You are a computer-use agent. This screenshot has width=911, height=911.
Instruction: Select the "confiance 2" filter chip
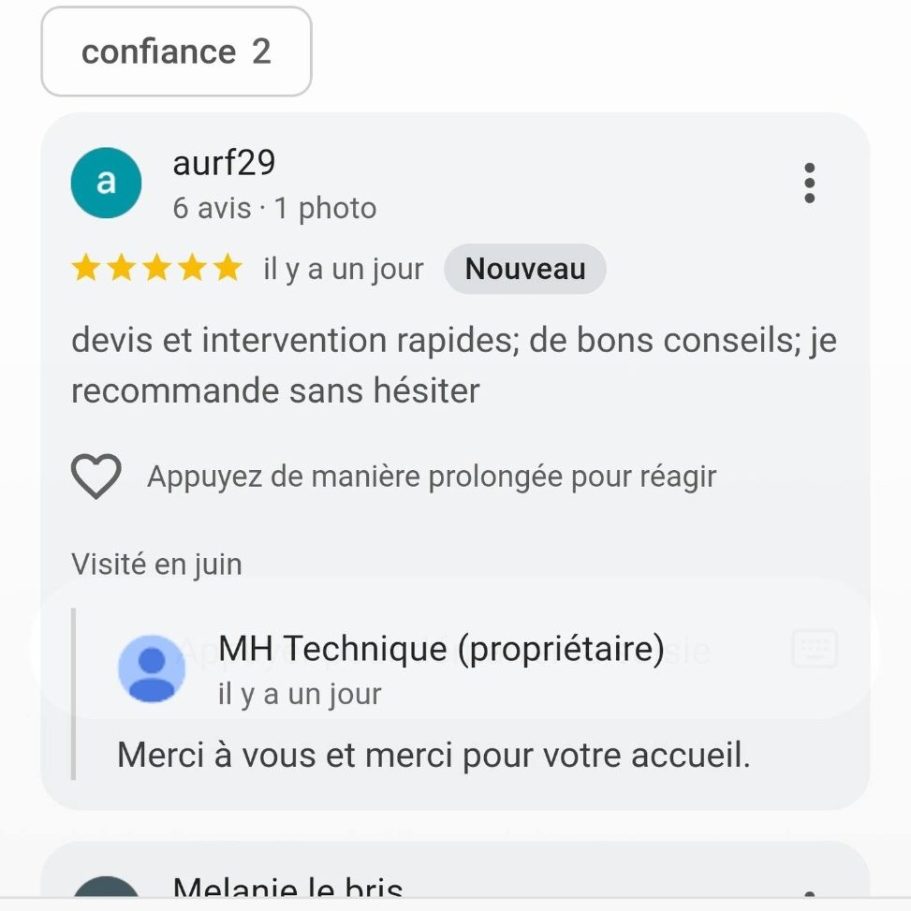coord(176,52)
